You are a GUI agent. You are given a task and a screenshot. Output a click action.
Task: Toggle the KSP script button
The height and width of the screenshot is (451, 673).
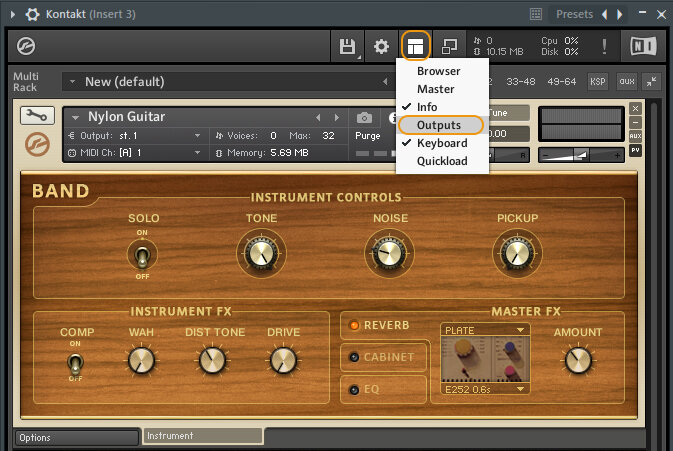(597, 81)
